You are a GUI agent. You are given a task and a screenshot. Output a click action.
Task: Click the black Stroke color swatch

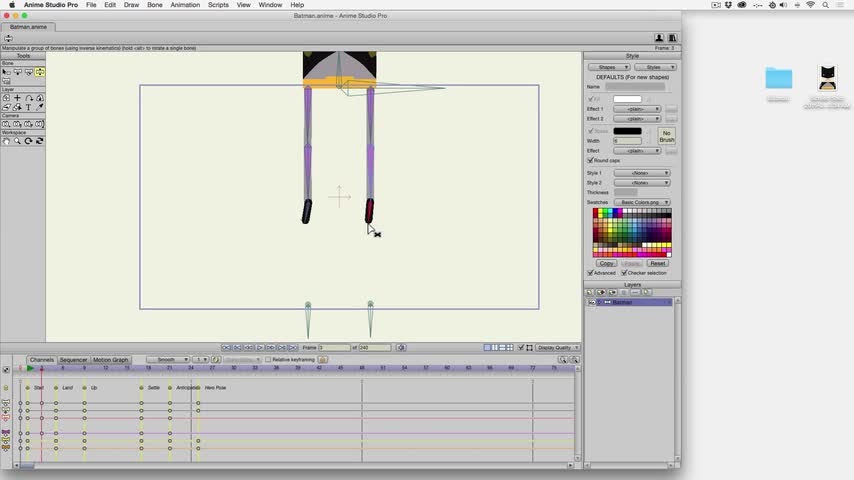pos(627,131)
